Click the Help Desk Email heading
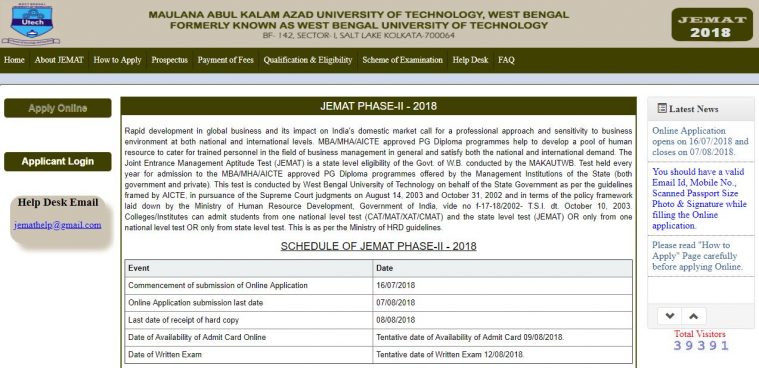This screenshot has height=368, width=759. [x=58, y=202]
